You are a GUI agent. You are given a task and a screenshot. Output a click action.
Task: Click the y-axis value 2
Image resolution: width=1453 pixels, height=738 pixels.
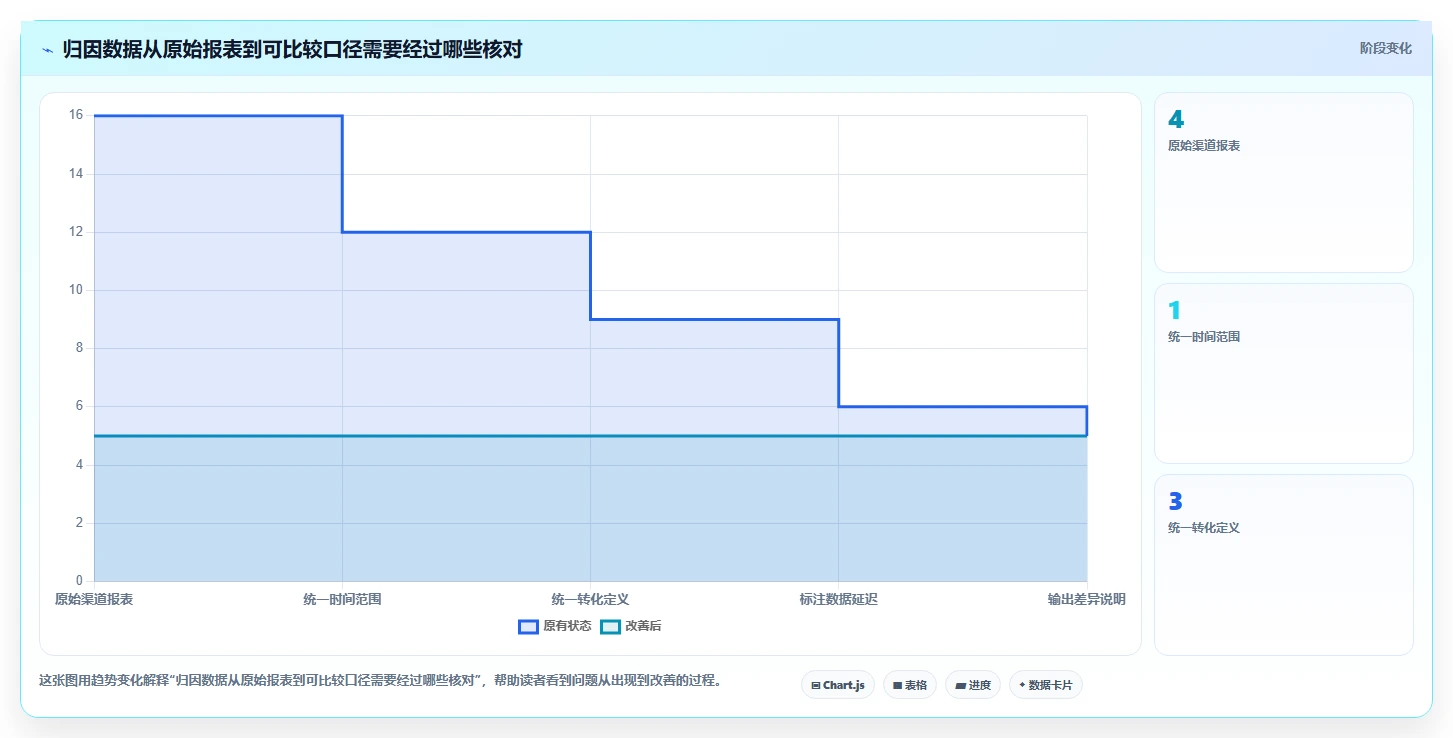[x=80, y=523]
